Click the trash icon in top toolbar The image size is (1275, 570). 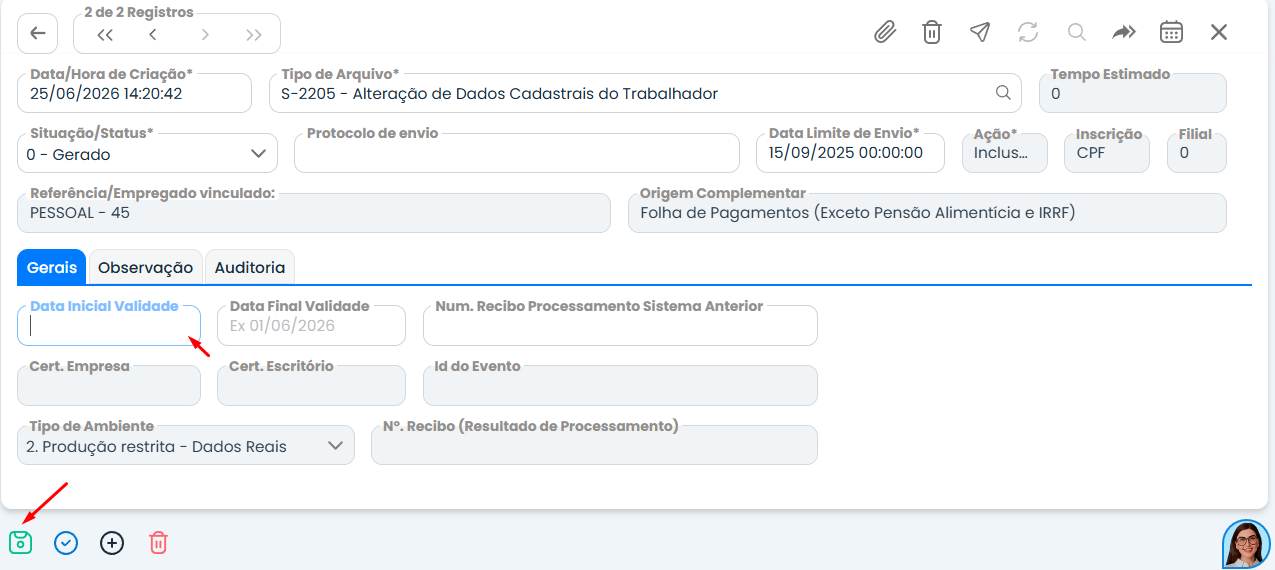tap(932, 32)
